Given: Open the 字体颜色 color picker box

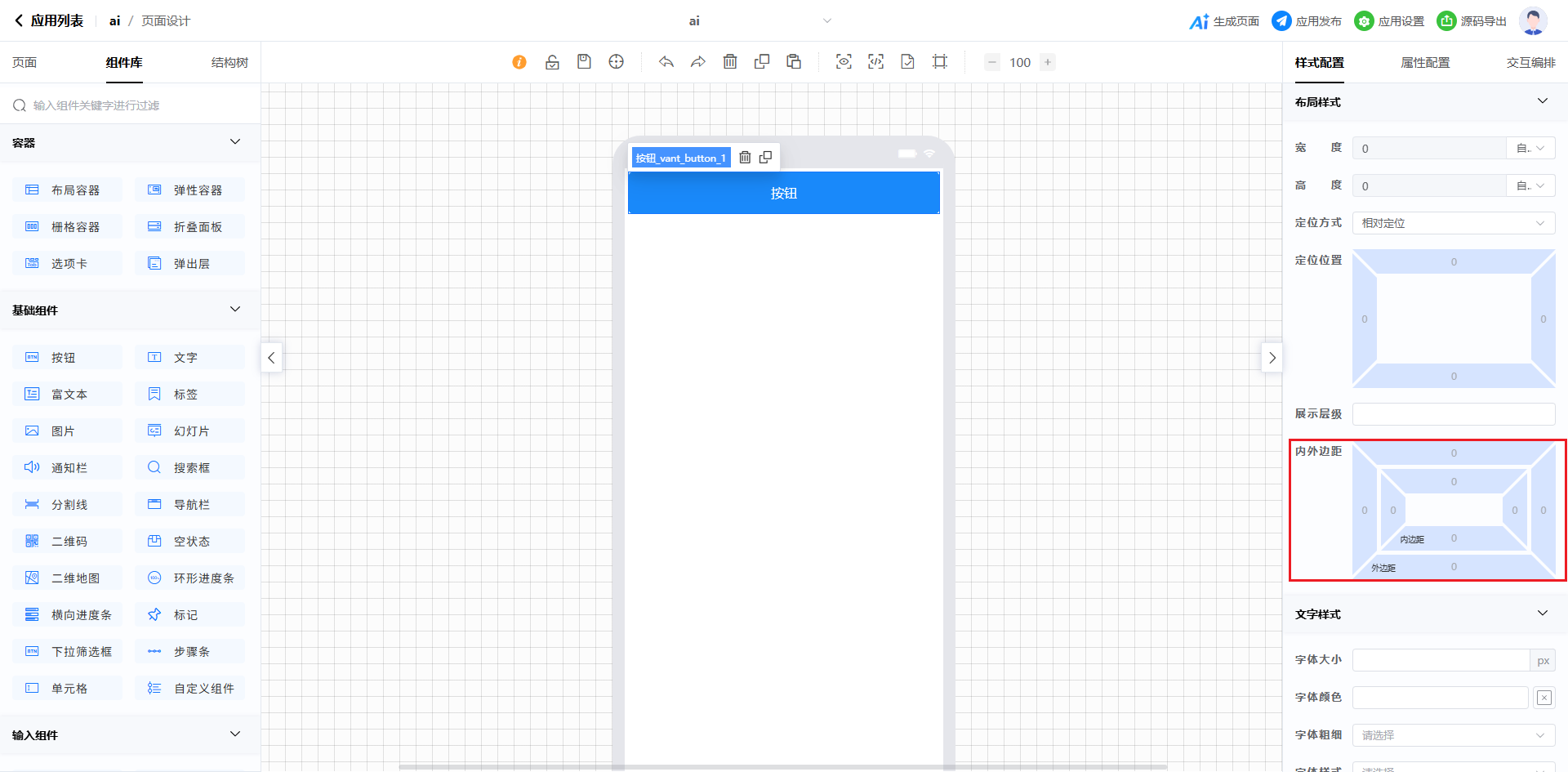Looking at the screenshot, I should point(1543,698).
